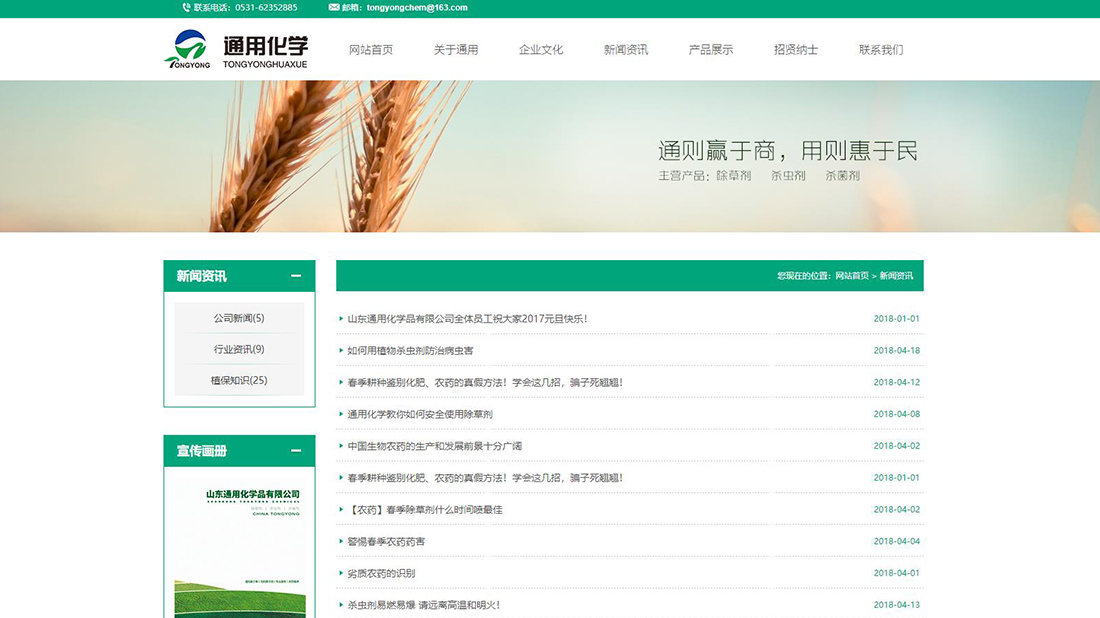Open the 关于通用 menu item
Screen dimensions: 1100x618
(455, 49)
